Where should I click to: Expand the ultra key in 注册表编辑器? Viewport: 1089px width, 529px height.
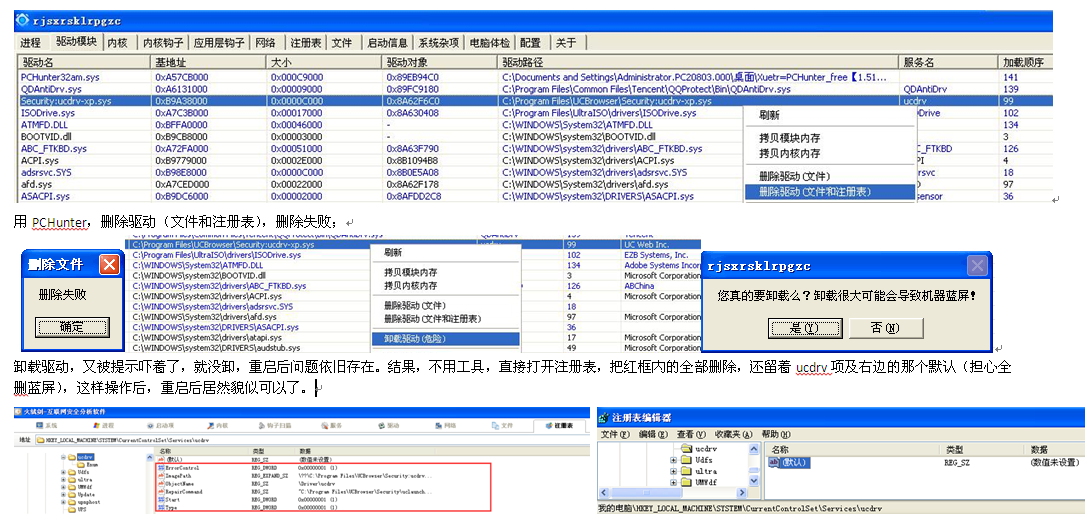[673, 471]
